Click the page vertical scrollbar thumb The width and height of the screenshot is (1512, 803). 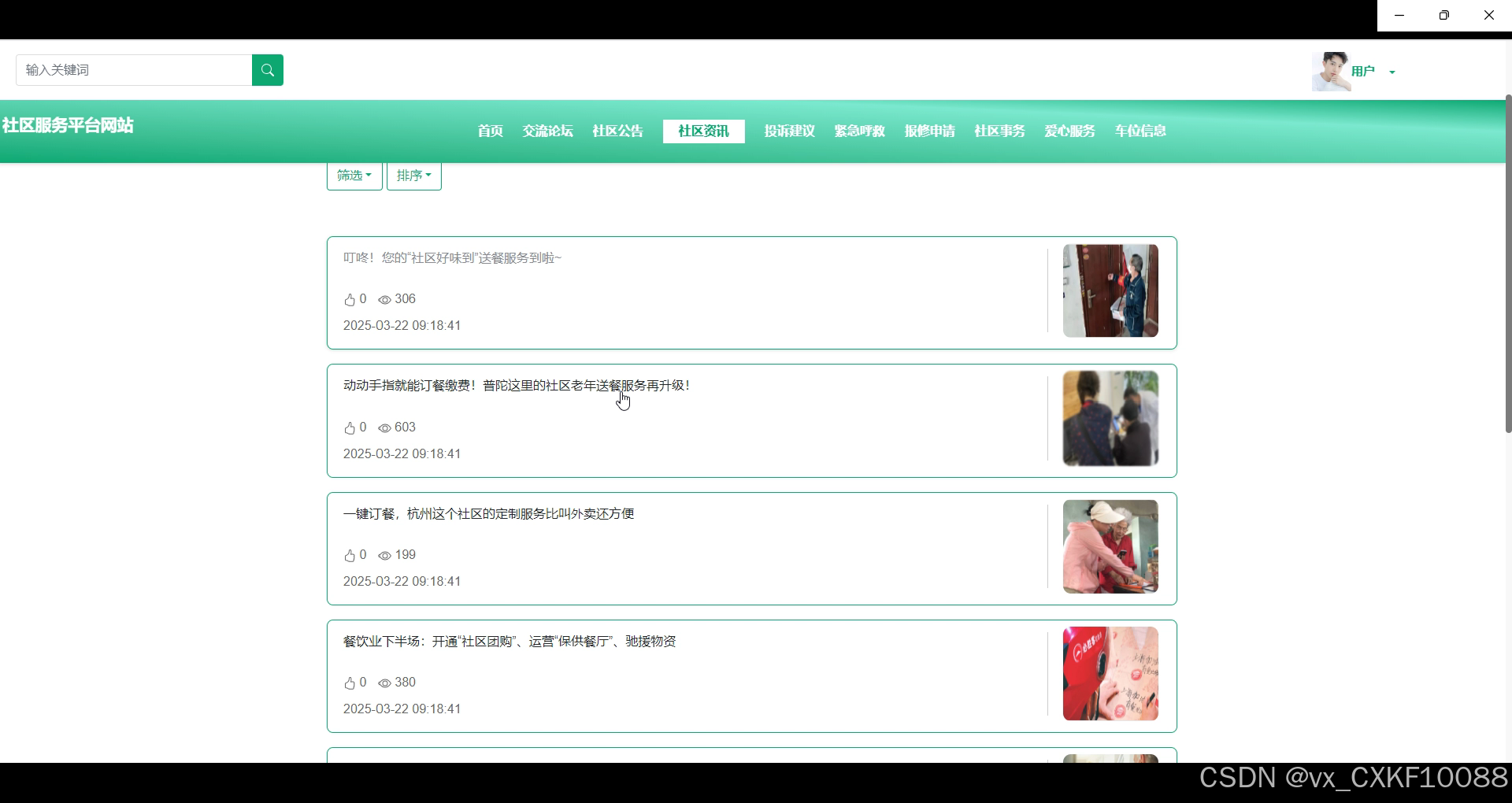(x=1508, y=264)
